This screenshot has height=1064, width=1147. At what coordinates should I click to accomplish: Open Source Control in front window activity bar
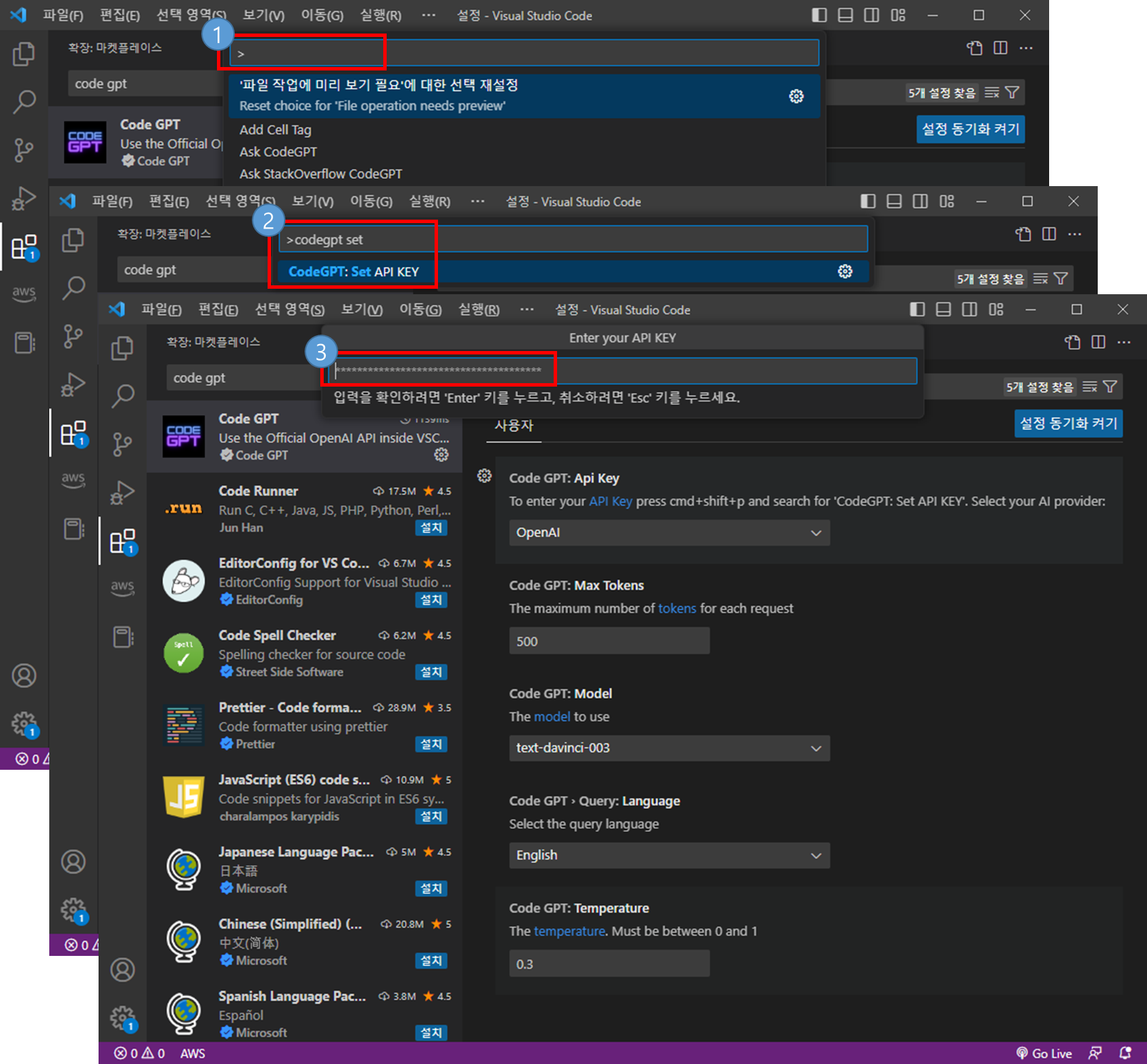click(x=123, y=444)
